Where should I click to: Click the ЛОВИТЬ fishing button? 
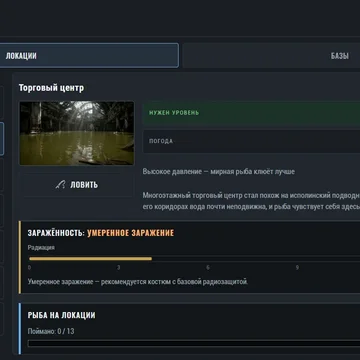77,185
